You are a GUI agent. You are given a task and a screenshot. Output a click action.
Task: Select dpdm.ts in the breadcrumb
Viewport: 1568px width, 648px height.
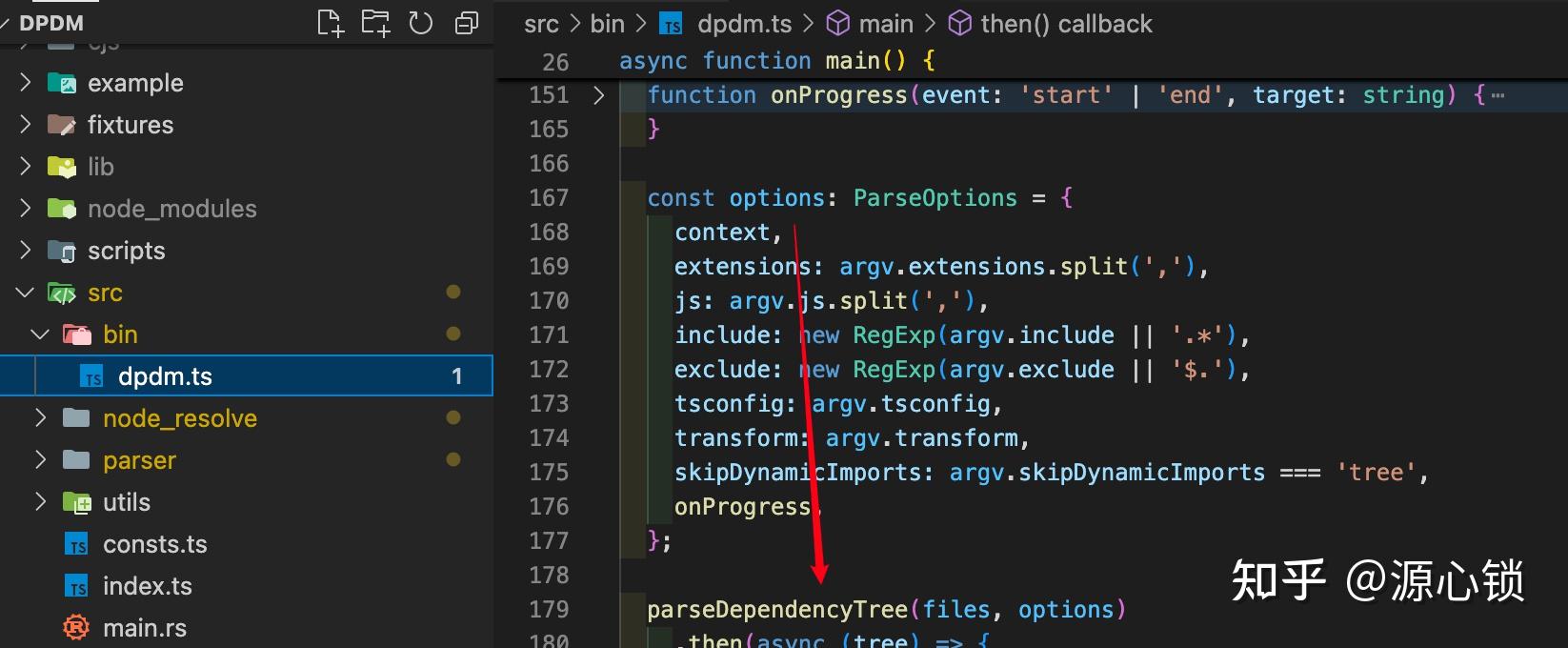744,24
